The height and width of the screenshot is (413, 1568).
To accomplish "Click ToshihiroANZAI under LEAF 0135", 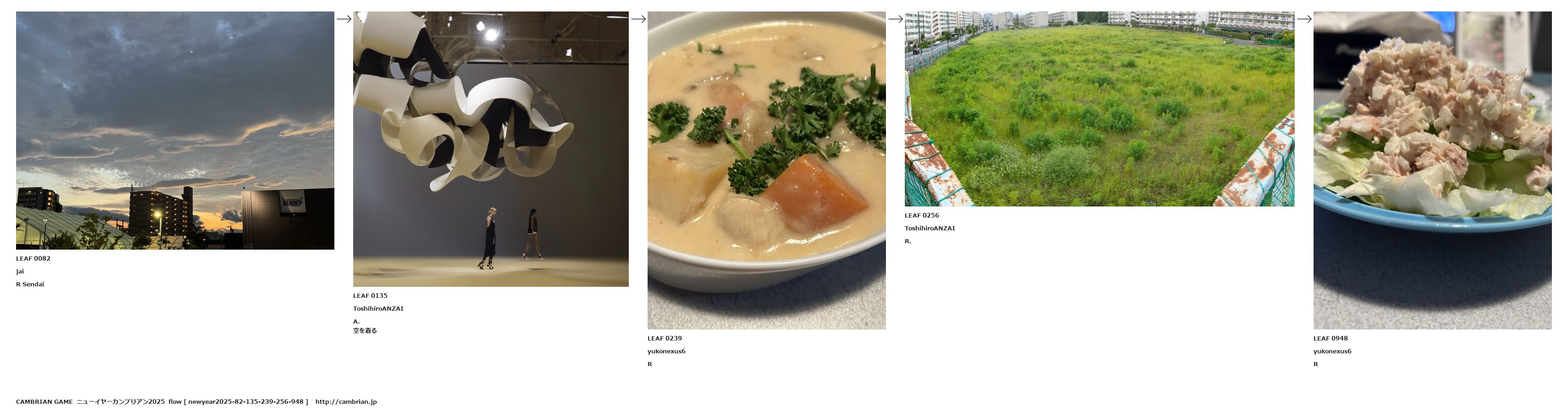I will (378, 308).
